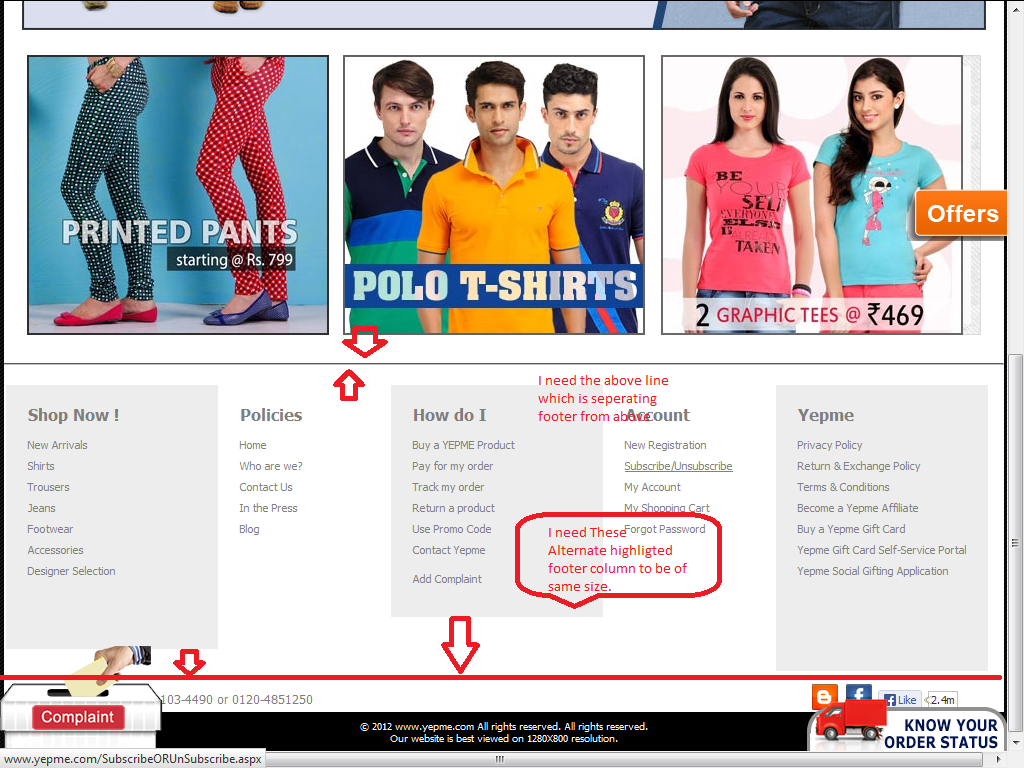Click the copyright 2012 www.yepme.com text
Image resolution: width=1024 pixels, height=768 pixels.
(504, 726)
